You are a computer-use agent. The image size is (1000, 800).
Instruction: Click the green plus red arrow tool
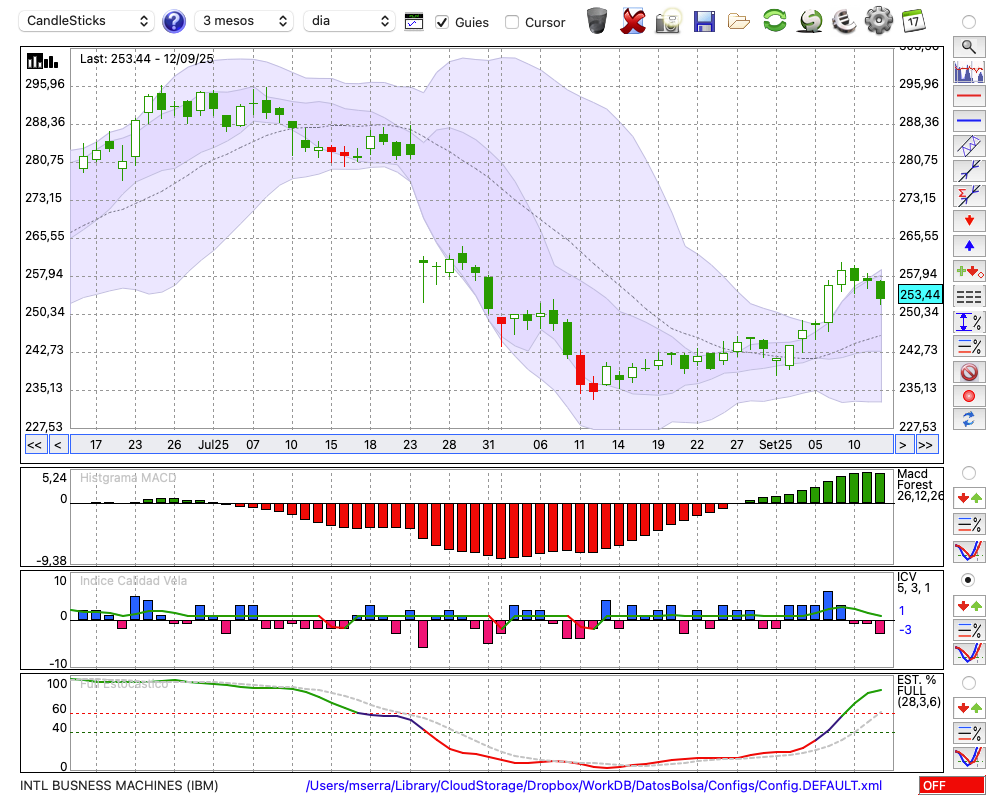pyautogui.click(x=969, y=271)
